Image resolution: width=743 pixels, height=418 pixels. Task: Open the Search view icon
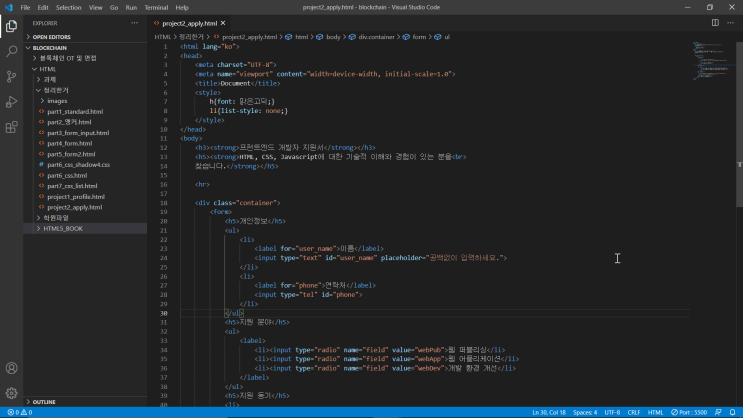[x=11, y=51]
